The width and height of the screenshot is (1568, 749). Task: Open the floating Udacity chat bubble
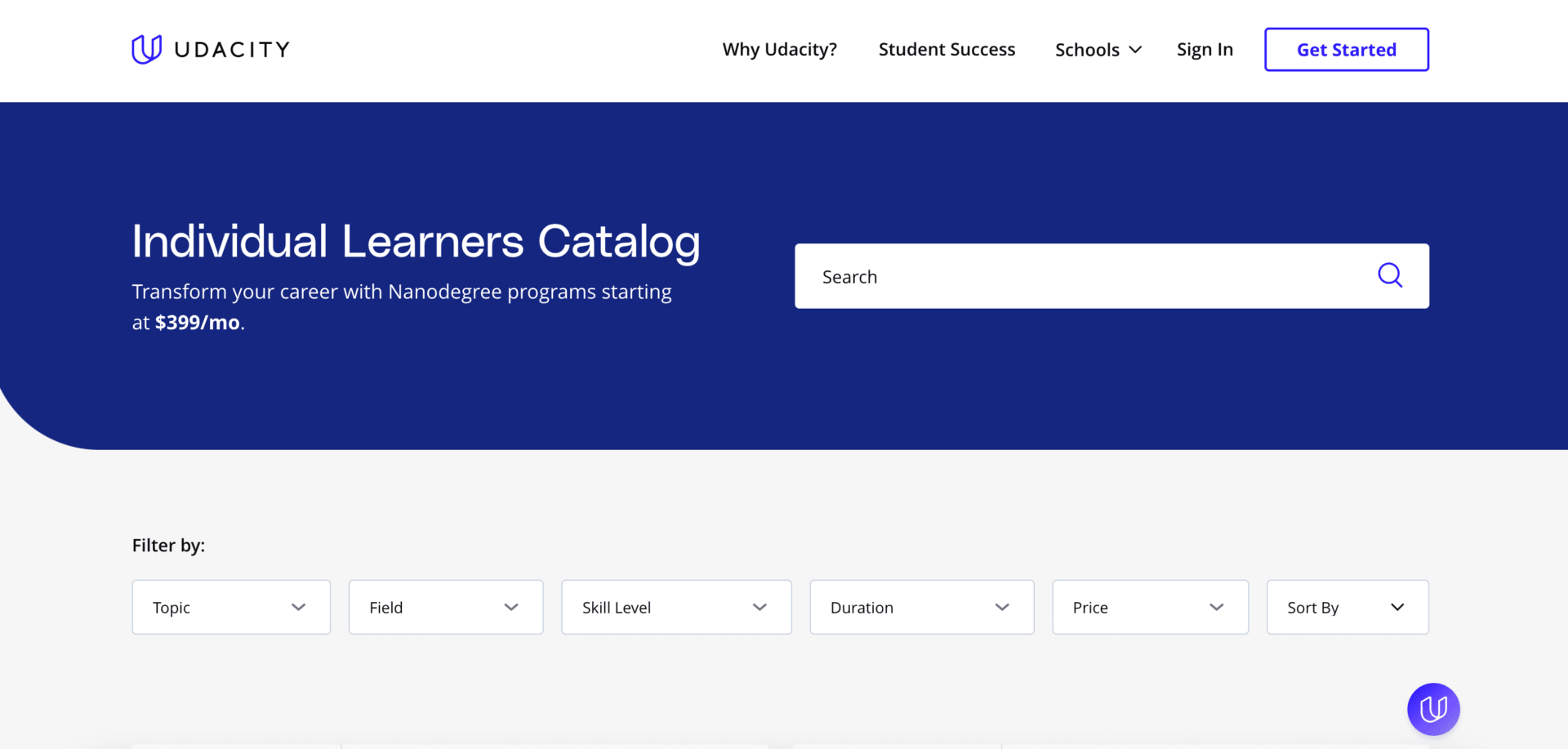click(x=1433, y=709)
